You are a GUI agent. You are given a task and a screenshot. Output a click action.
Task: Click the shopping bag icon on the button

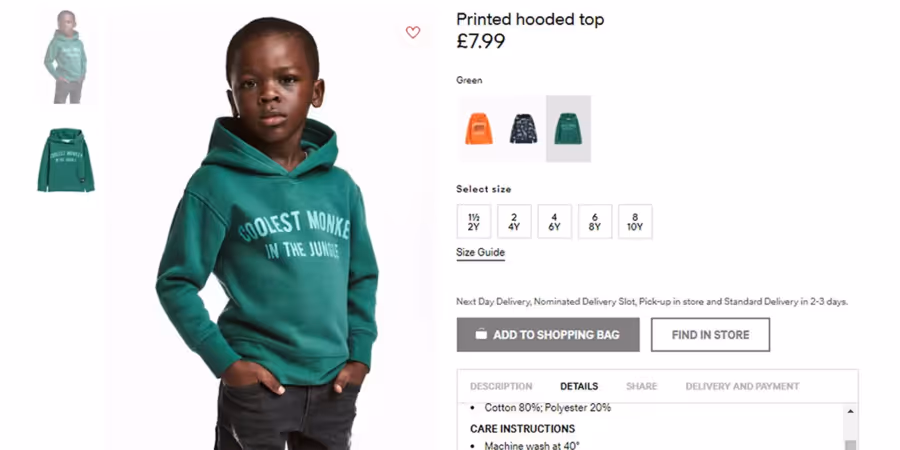[x=481, y=334]
